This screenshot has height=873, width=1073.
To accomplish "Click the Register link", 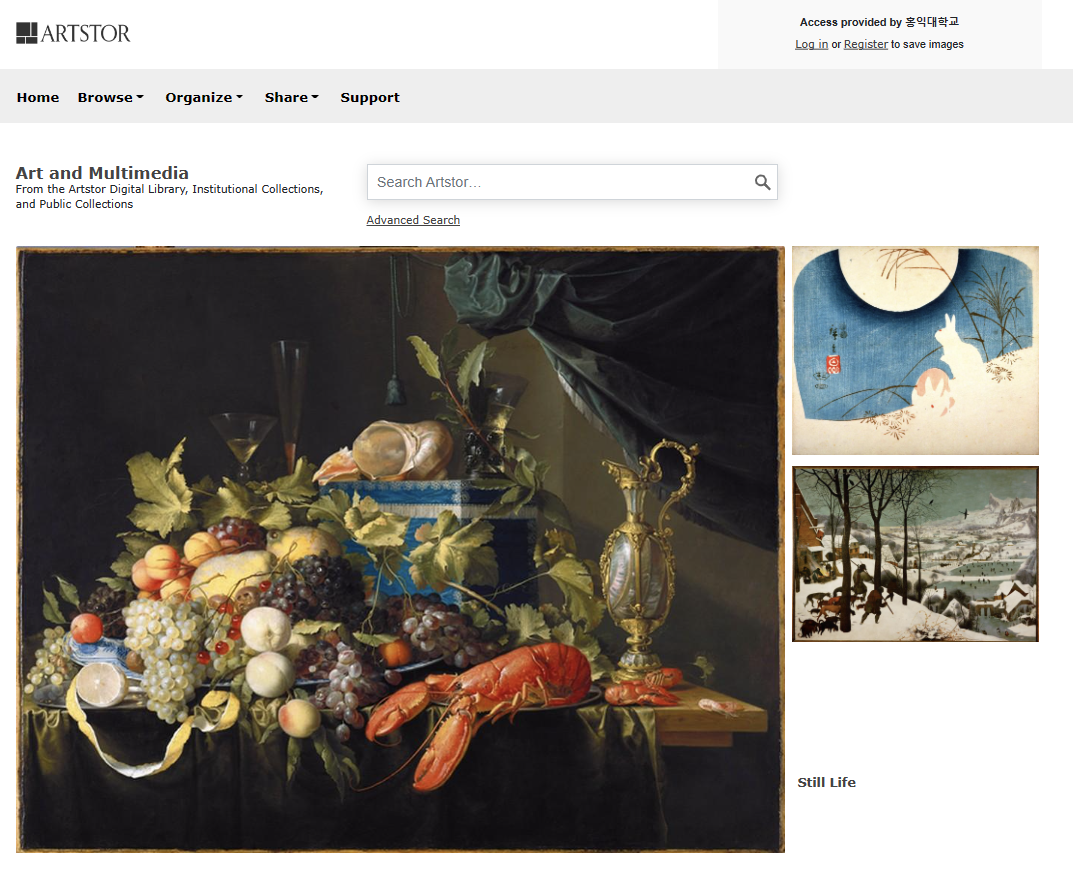I will click(x=866, y=44).
